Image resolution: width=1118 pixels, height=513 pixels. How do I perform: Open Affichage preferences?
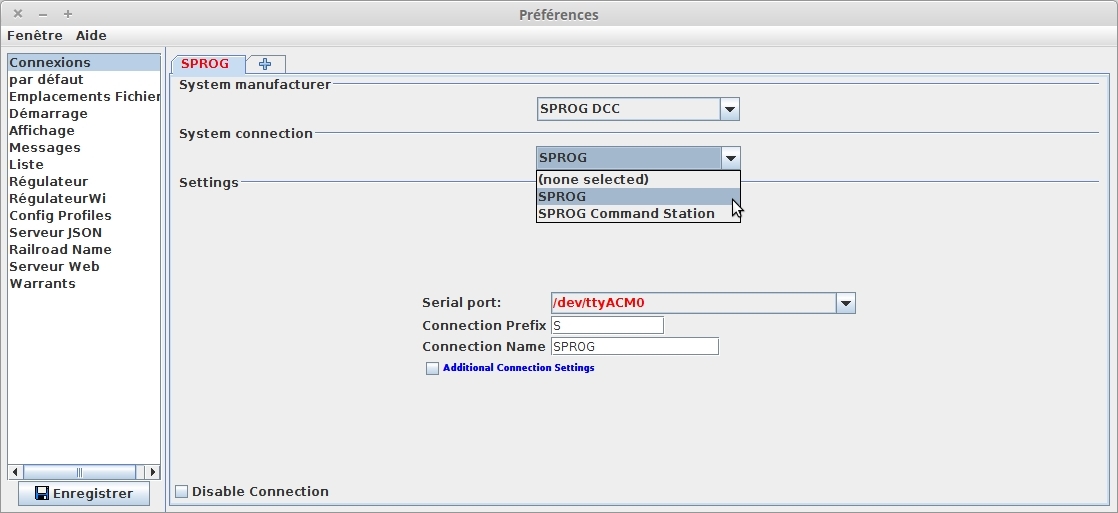(83, 131)
